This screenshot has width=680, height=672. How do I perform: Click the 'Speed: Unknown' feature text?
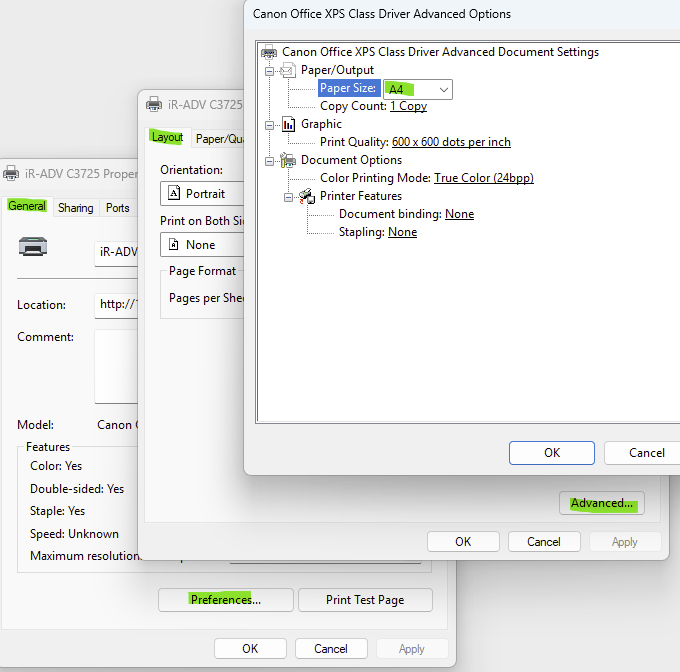74,534
